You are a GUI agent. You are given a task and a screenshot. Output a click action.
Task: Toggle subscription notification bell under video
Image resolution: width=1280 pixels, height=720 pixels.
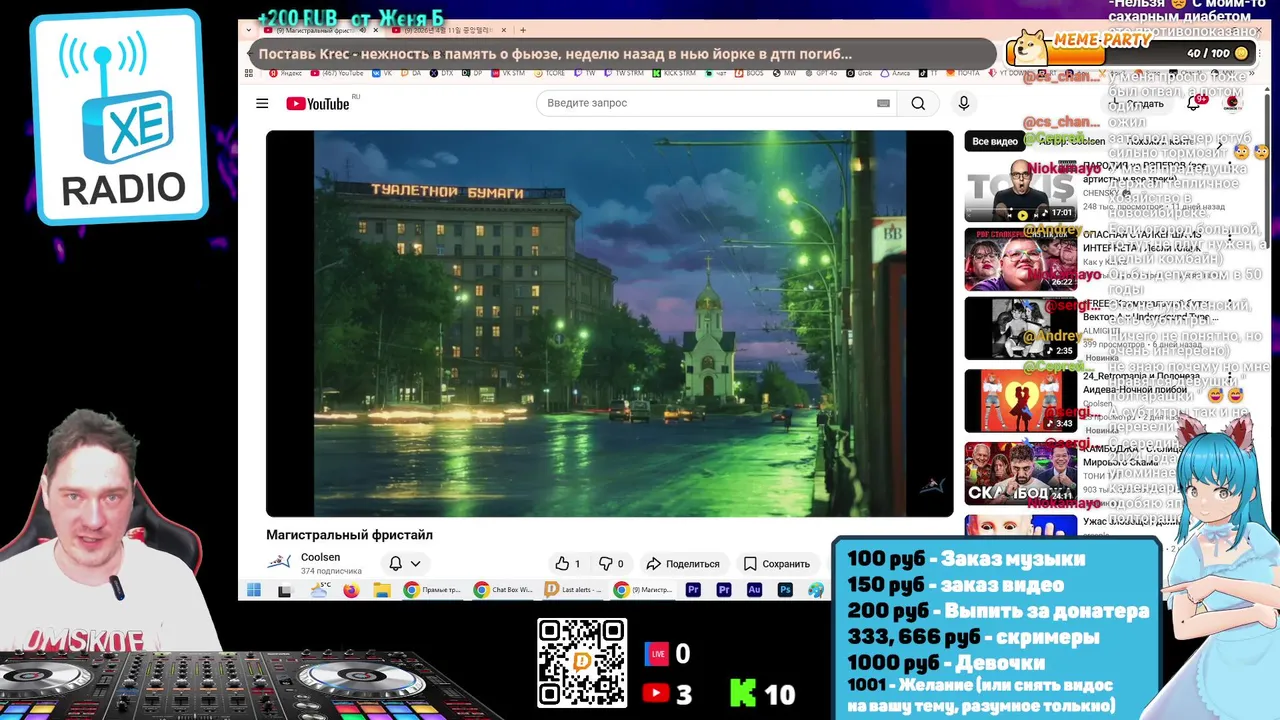[x=395, y=563]
